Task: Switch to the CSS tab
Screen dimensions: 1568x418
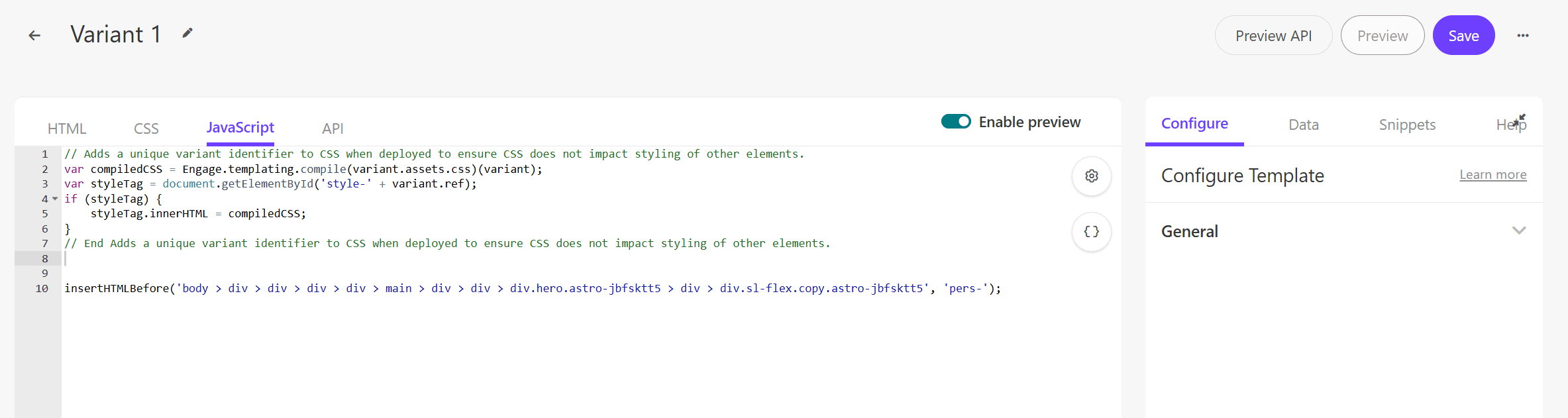Action: 146,129
